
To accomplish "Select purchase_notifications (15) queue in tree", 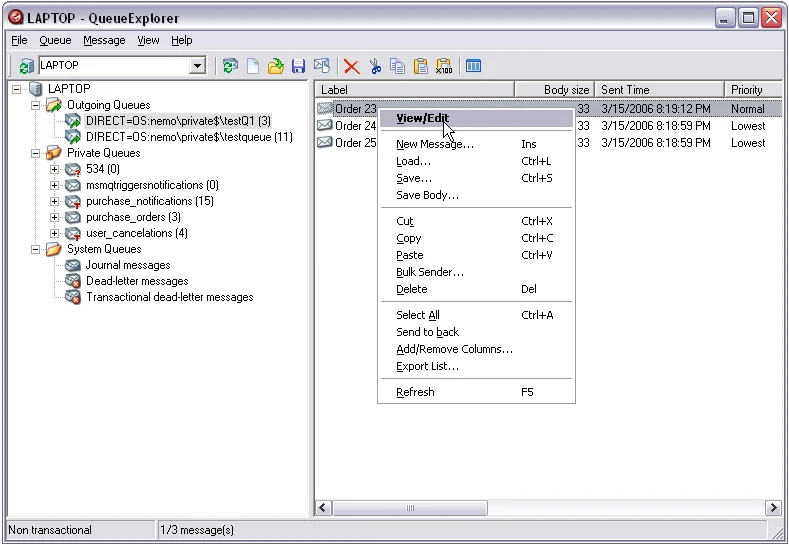I will pos(150,201).
